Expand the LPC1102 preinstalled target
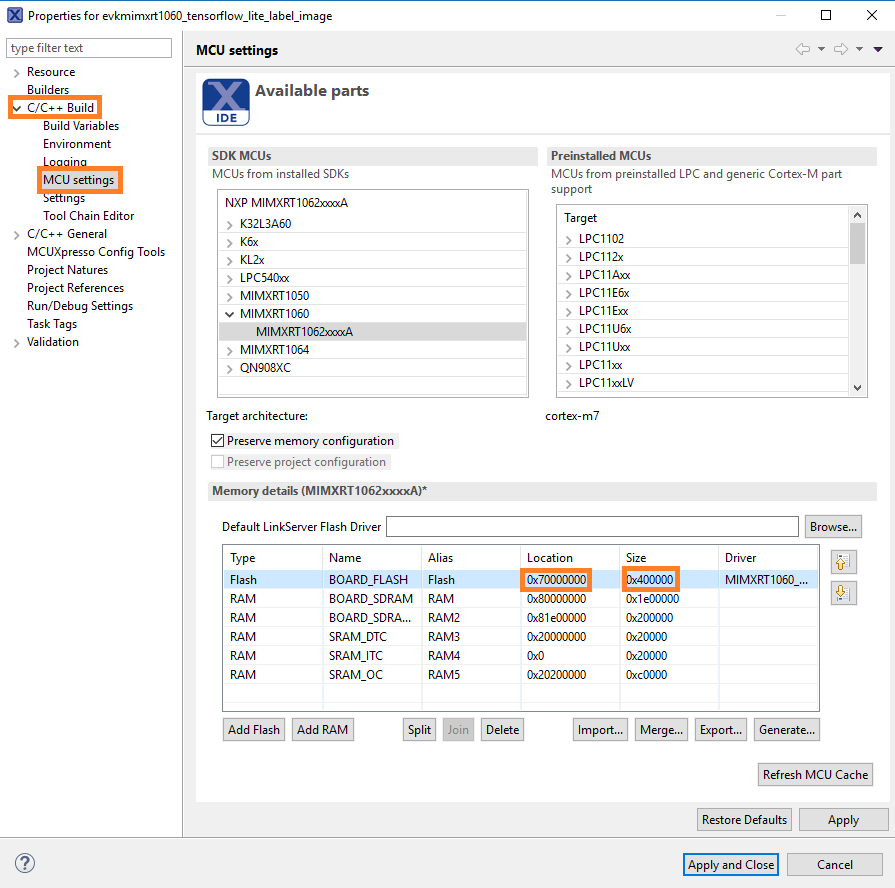Screen dimensions: 895x888 [569, 240]
